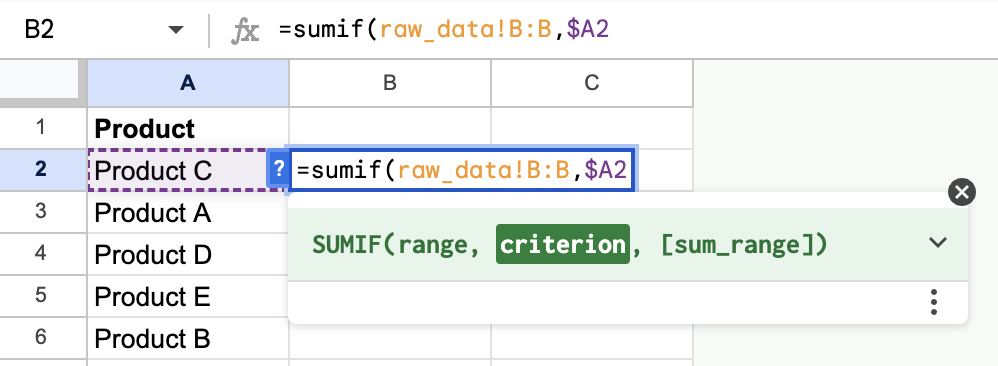Select column C header
Screen dimensions: 998x366
[x=592, y=83]
